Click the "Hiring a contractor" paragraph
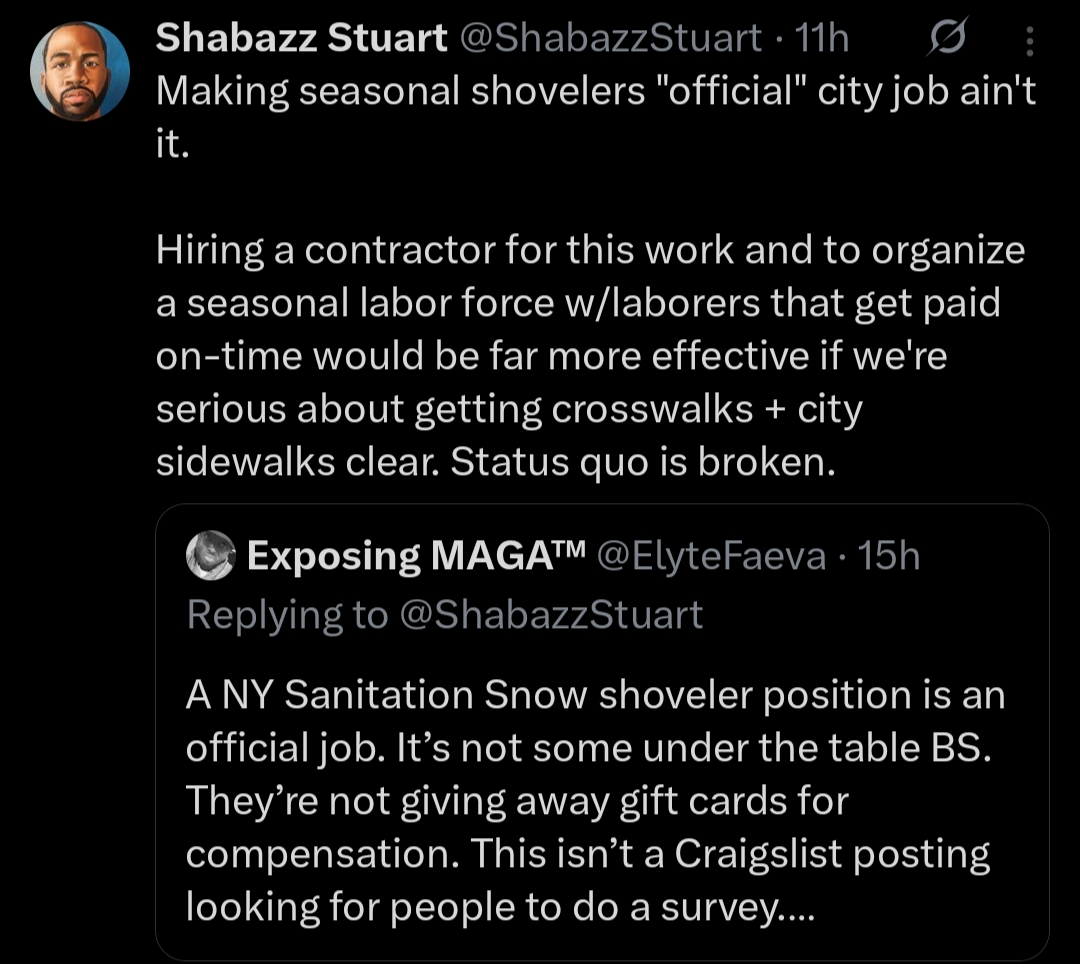The image size is (1080, 964). point(590,250)
